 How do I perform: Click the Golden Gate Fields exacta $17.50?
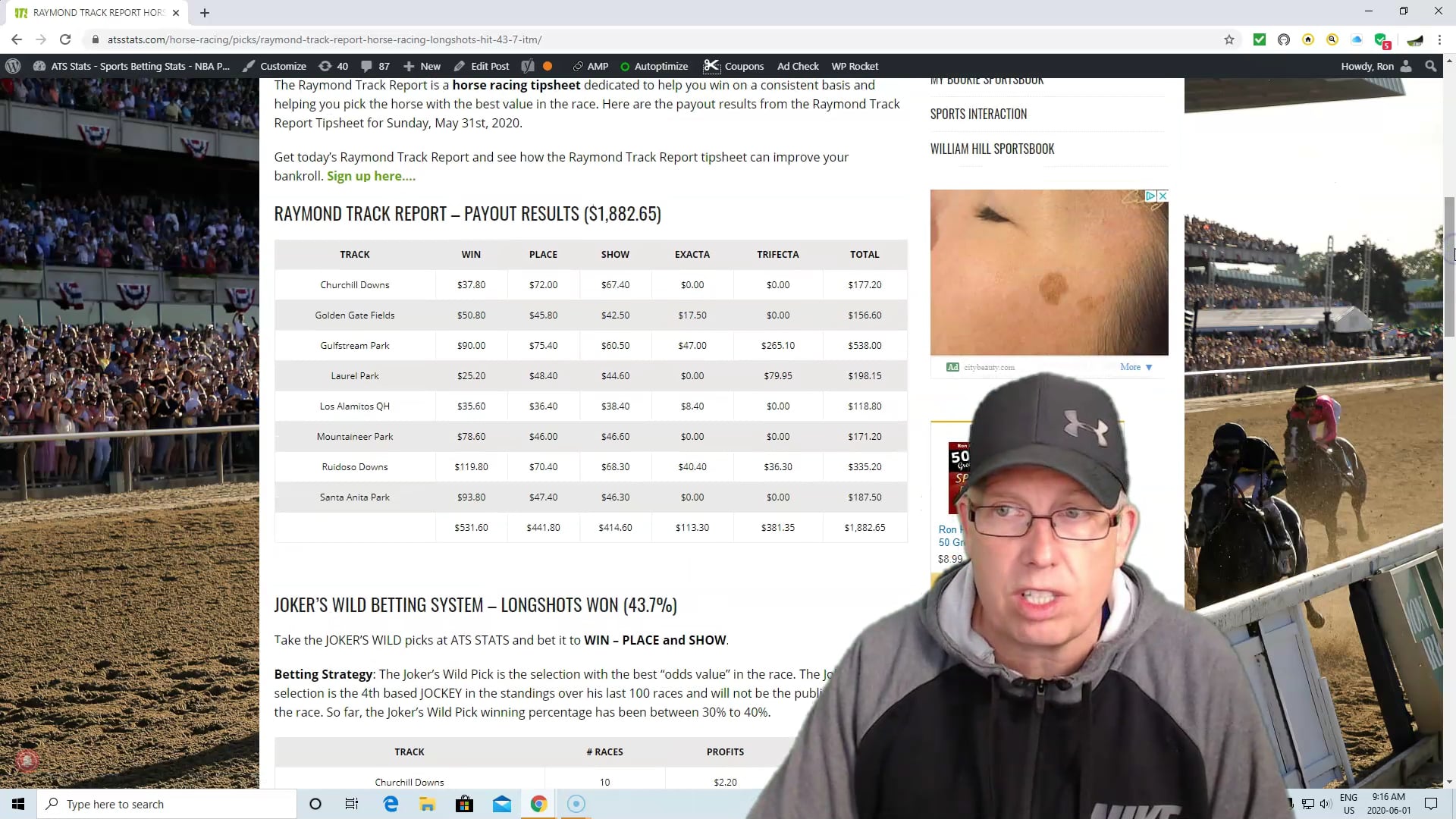(x=692, y=315)
